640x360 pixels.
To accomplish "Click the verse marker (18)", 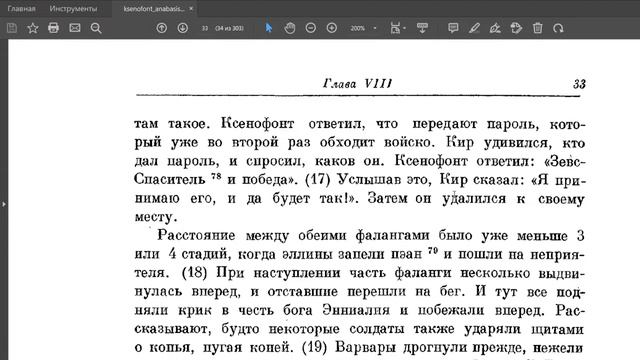I will click(194, 272).
